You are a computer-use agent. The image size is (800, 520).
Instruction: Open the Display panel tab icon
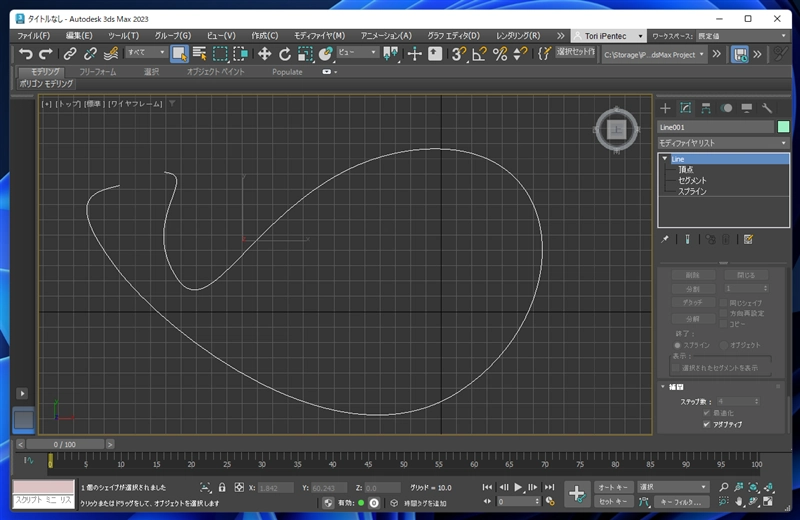tap(746, 108)
